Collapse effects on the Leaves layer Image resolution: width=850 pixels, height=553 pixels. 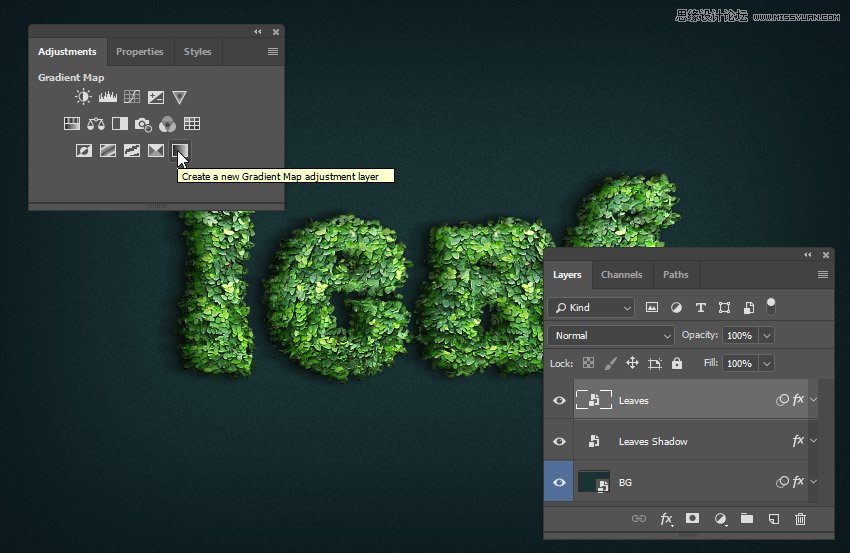click(813, 400)
